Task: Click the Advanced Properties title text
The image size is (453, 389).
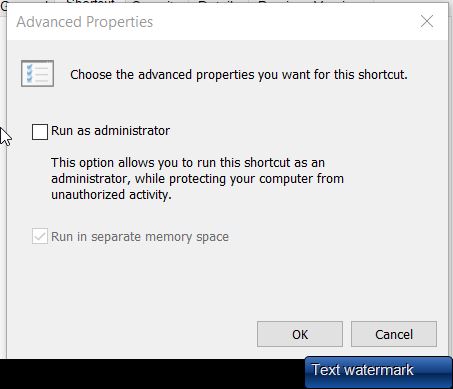Action: click(x=84, y=22)
